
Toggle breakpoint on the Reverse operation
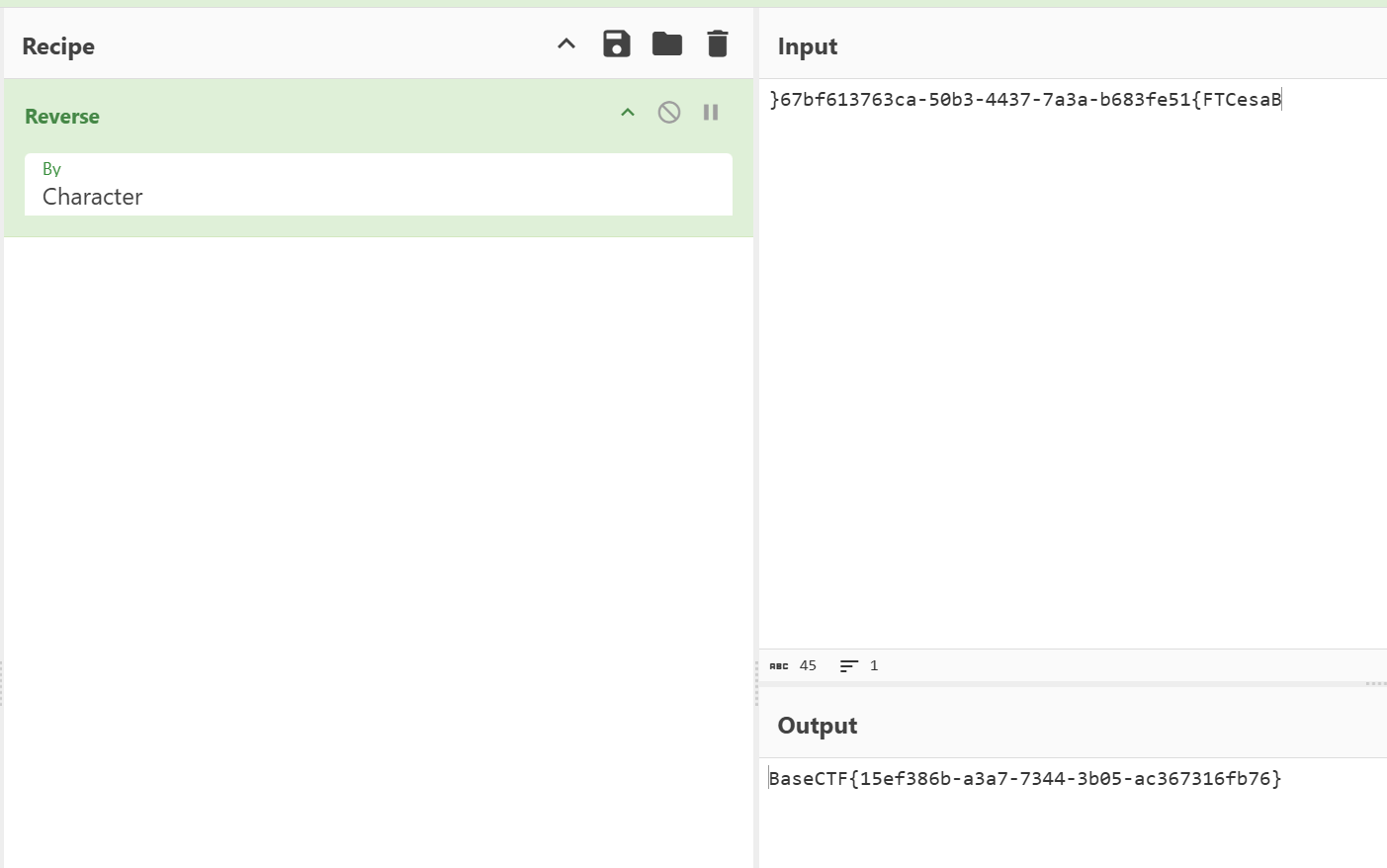(711, 113)
